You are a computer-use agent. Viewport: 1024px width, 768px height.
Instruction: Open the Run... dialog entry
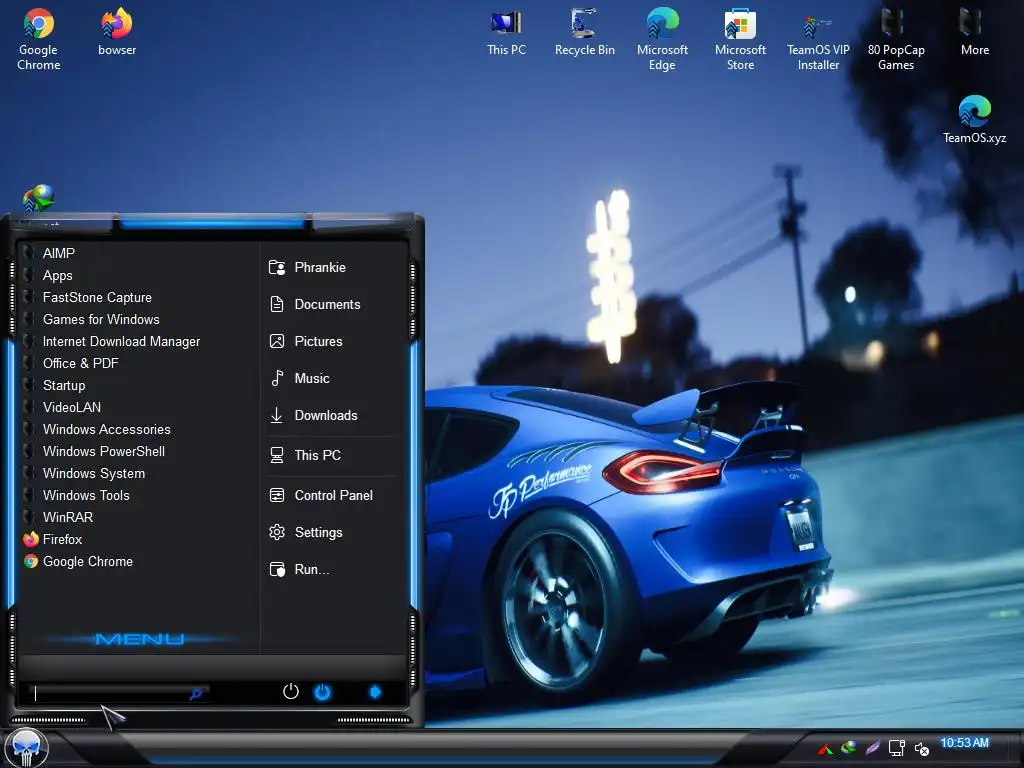(x=333, y=569)
